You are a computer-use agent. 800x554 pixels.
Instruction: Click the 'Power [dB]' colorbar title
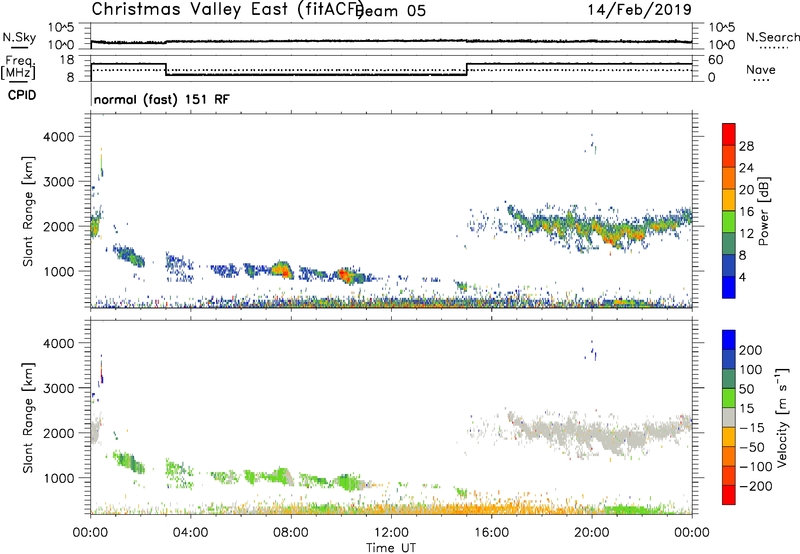(764, 211)
